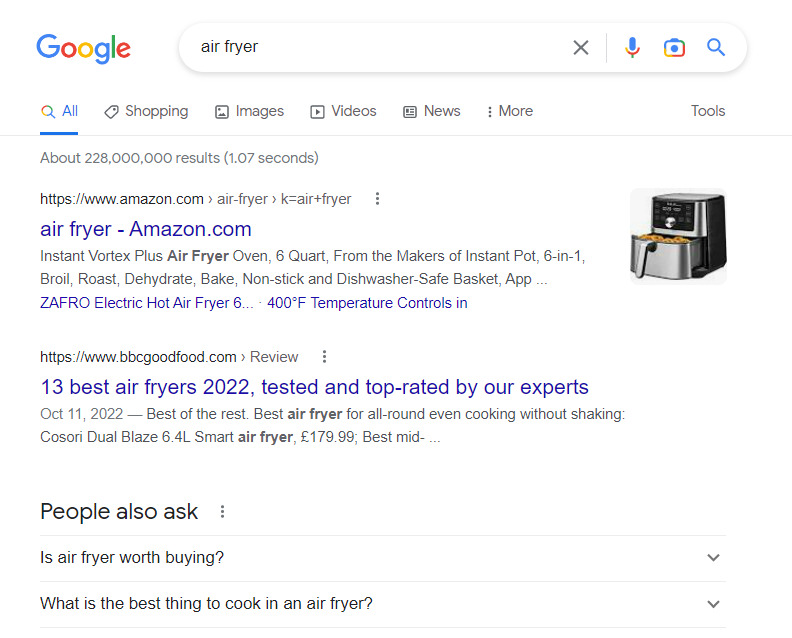Switch to the News tab
792x638 pixels.
point(431,111)
